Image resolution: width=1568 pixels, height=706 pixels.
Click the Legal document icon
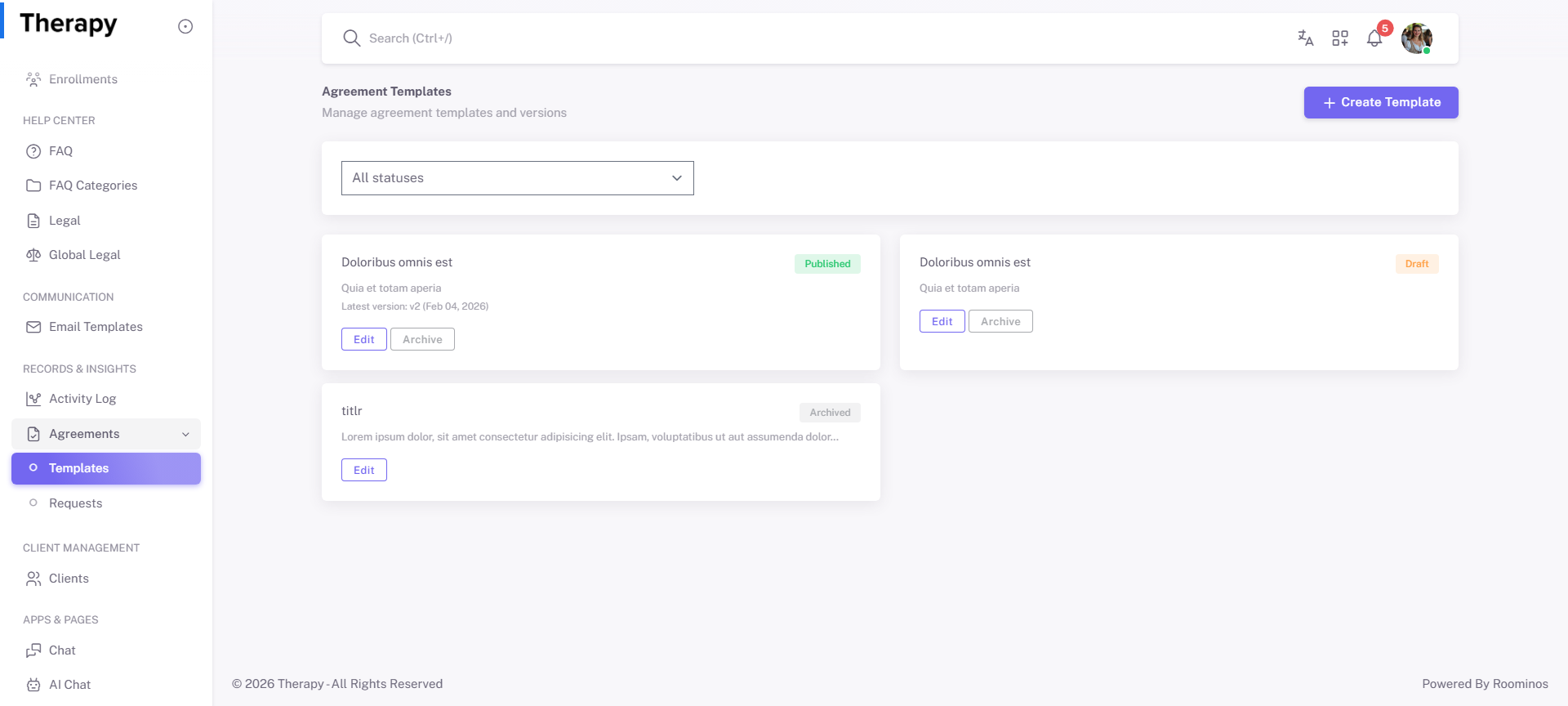click(x=33, y=221)
